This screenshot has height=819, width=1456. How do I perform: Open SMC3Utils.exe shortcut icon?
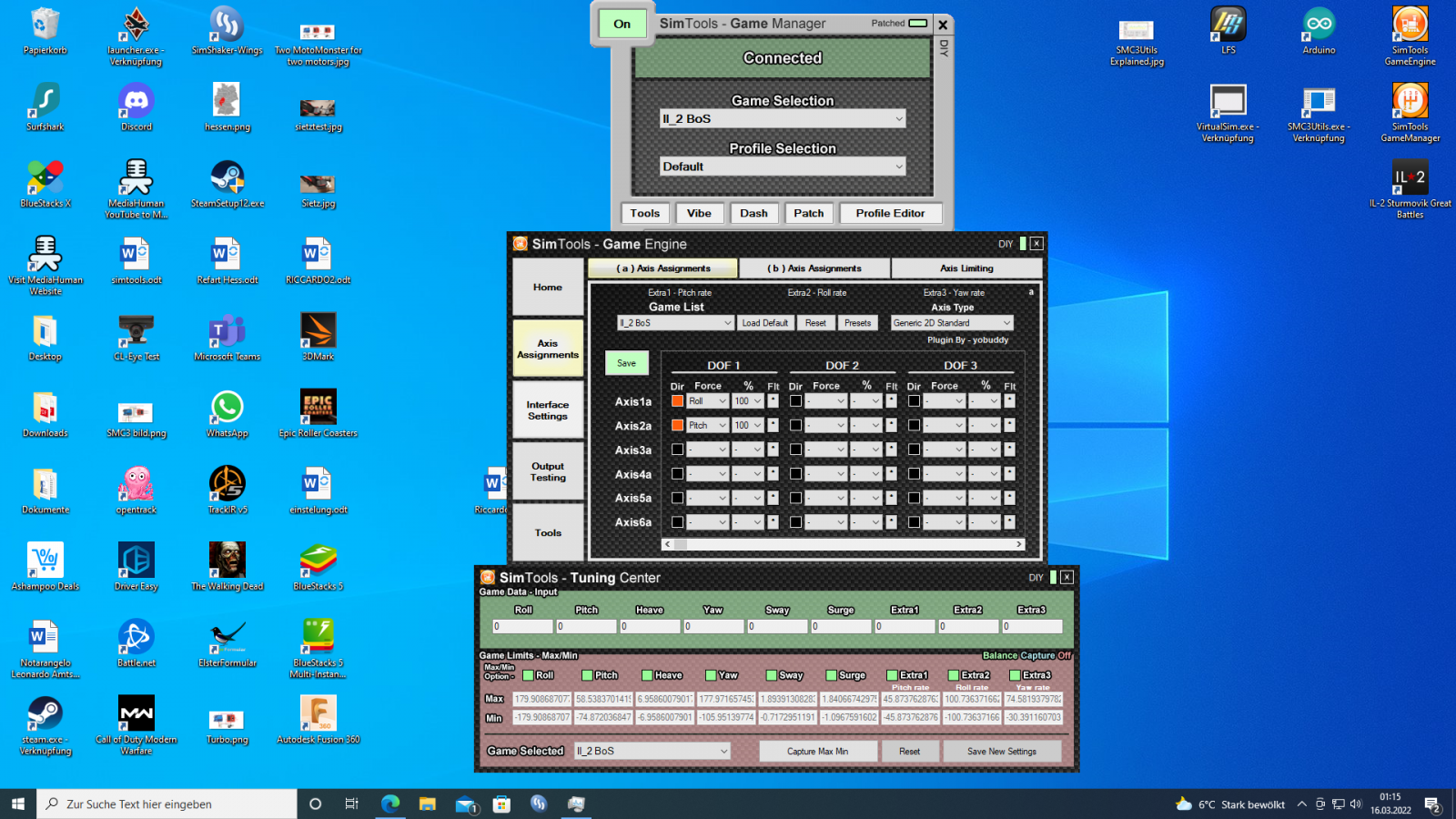tap(1319, 113)
